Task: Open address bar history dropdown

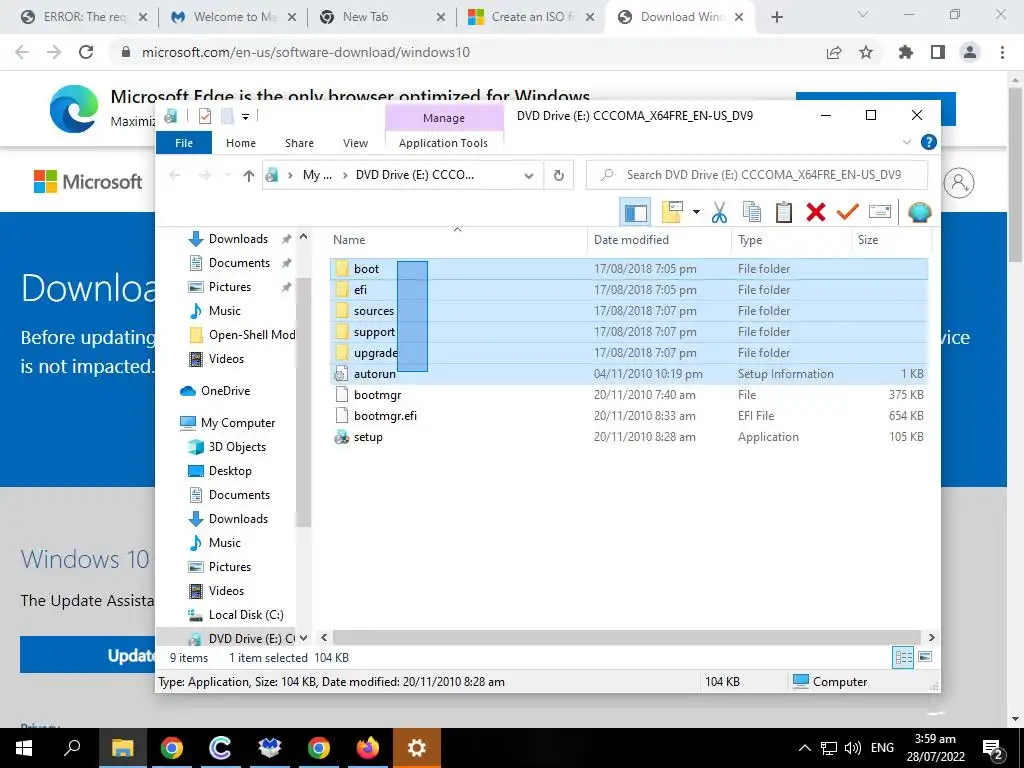Action: pos(529,175)
